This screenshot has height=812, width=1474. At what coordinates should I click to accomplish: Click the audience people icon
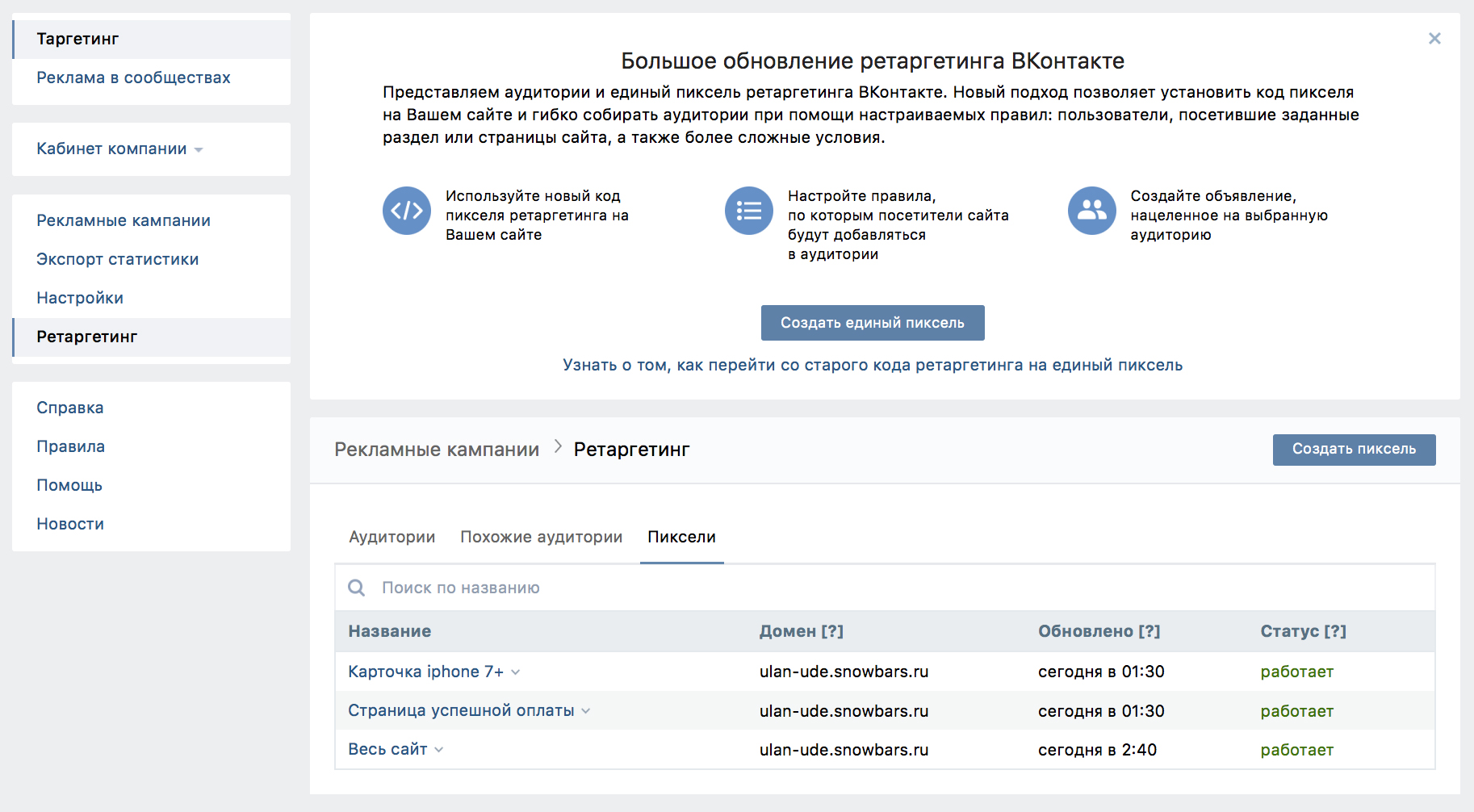[1092, 211]
